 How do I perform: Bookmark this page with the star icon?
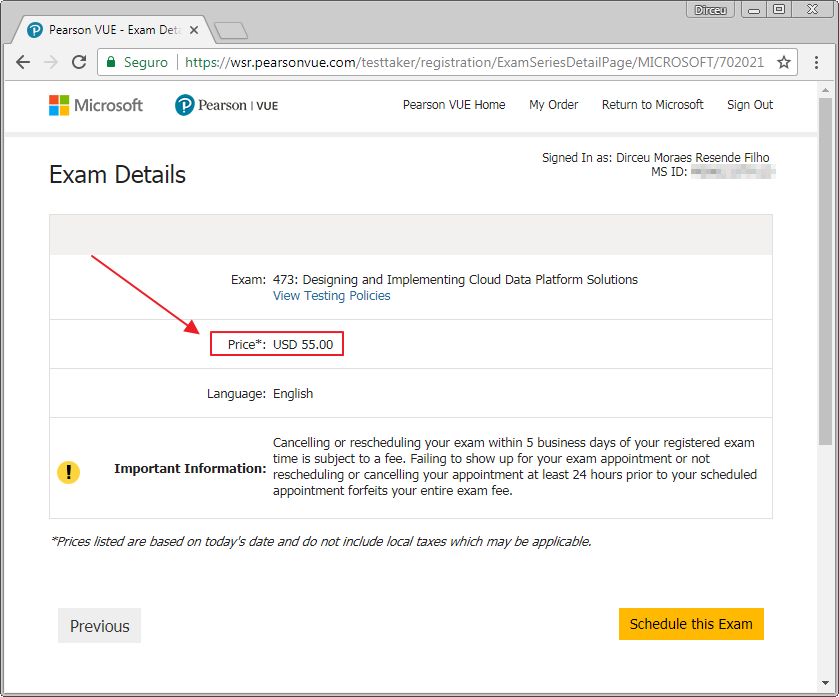[x=784, y=63]
